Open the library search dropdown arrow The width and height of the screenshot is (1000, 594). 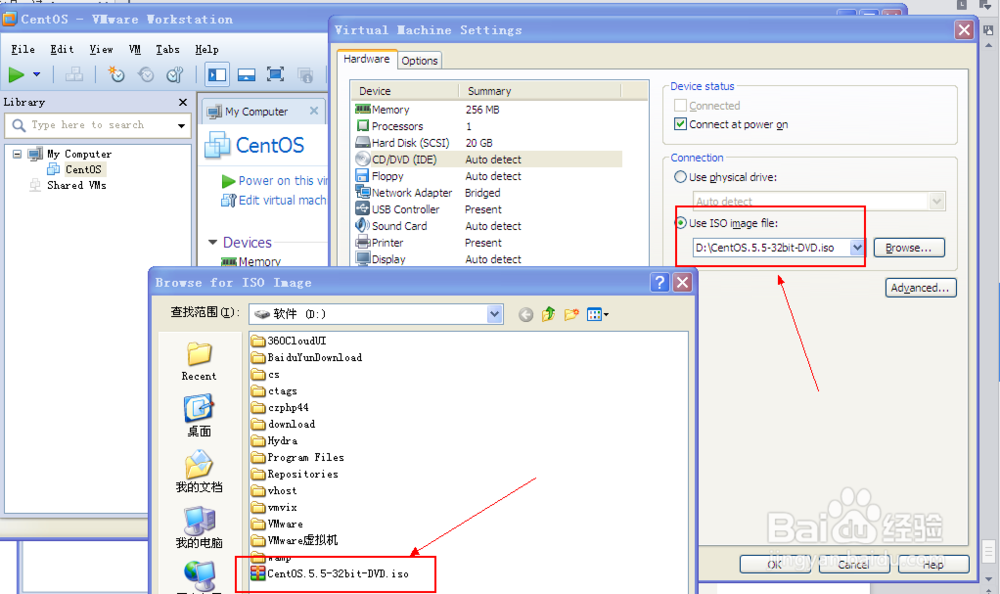(181, 126)
